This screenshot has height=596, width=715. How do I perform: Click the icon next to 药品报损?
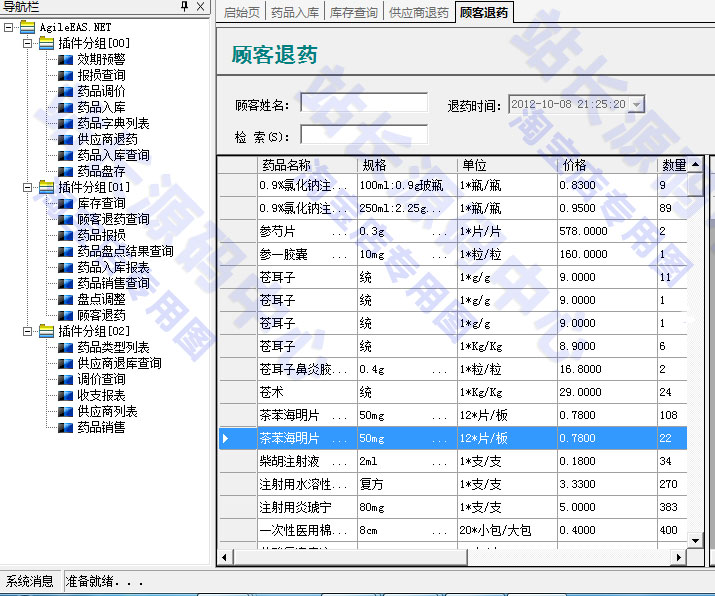click(66, 235)
